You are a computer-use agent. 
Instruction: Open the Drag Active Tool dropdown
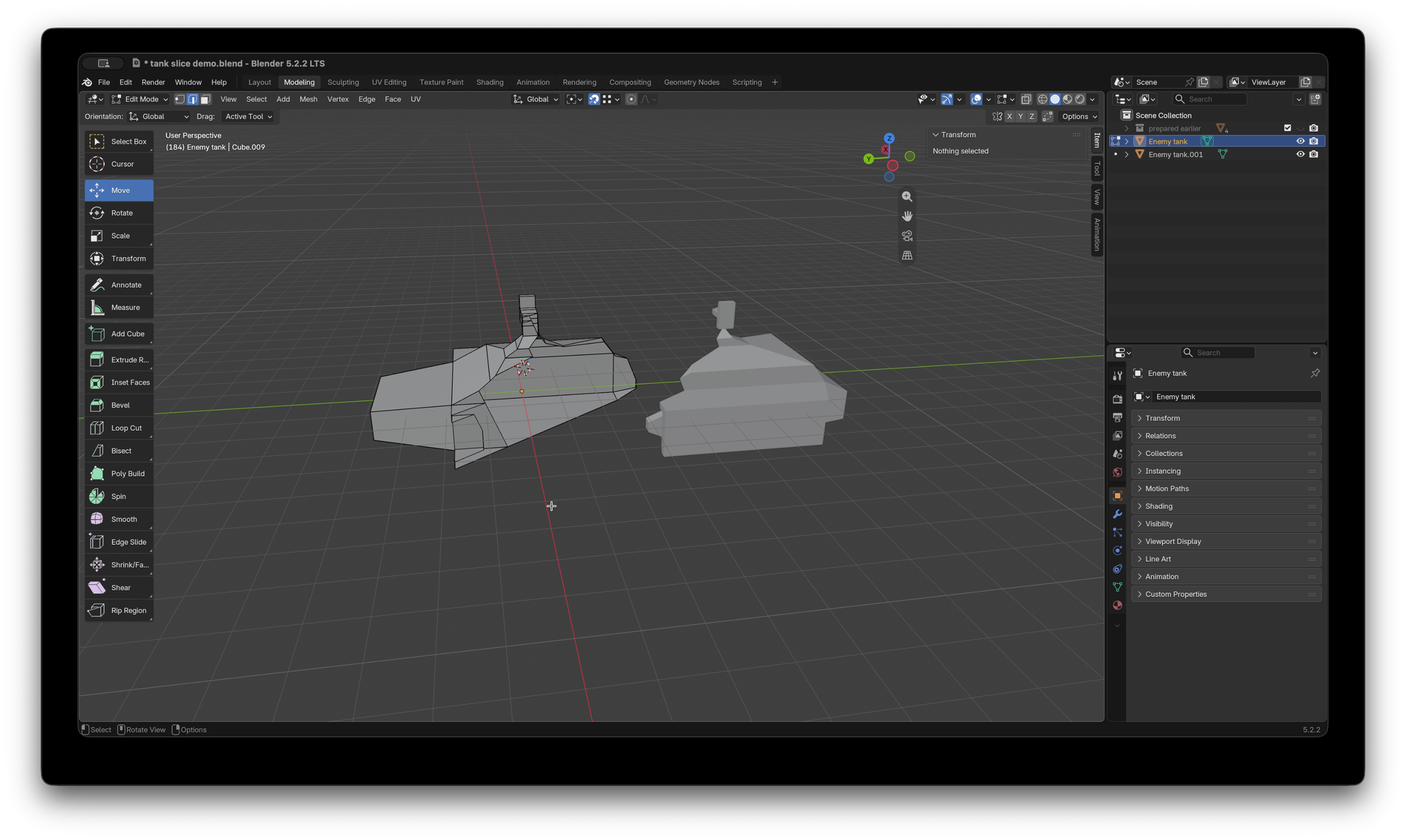(x=248, y=117)
